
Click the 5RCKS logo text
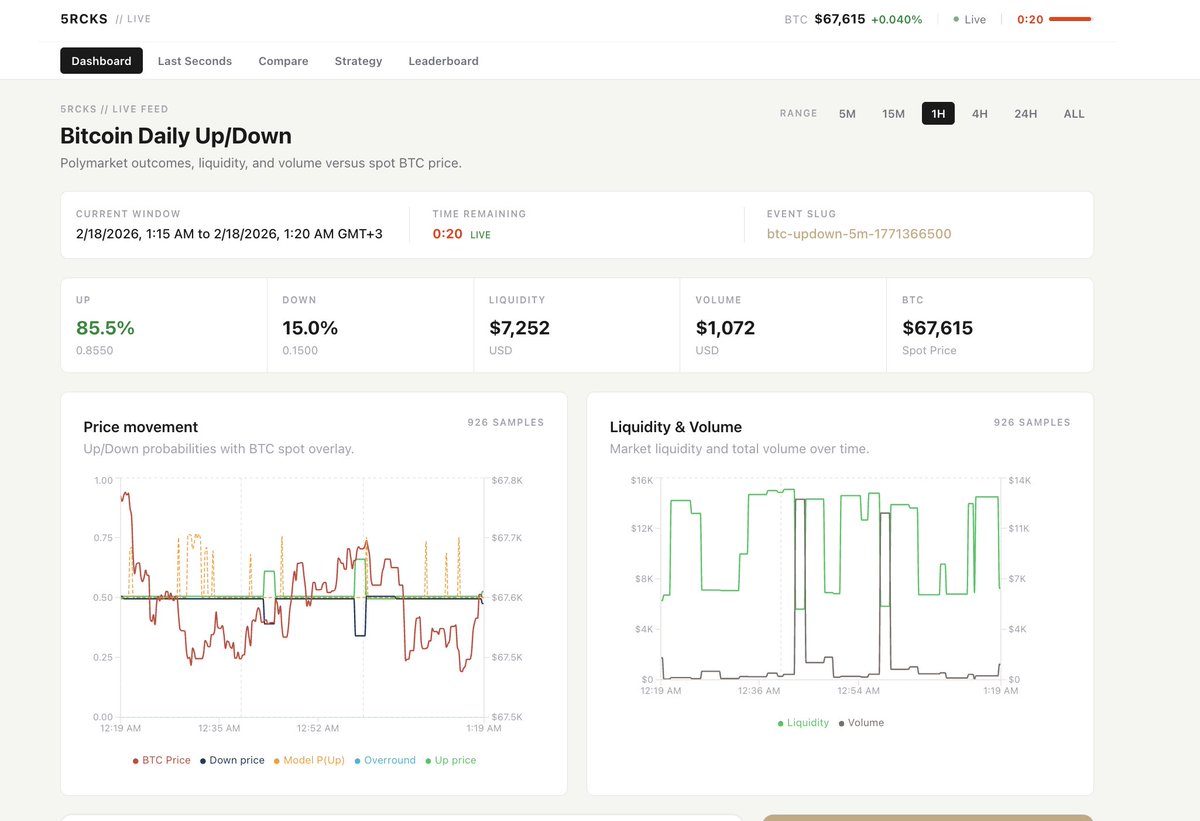click(84, 18)
